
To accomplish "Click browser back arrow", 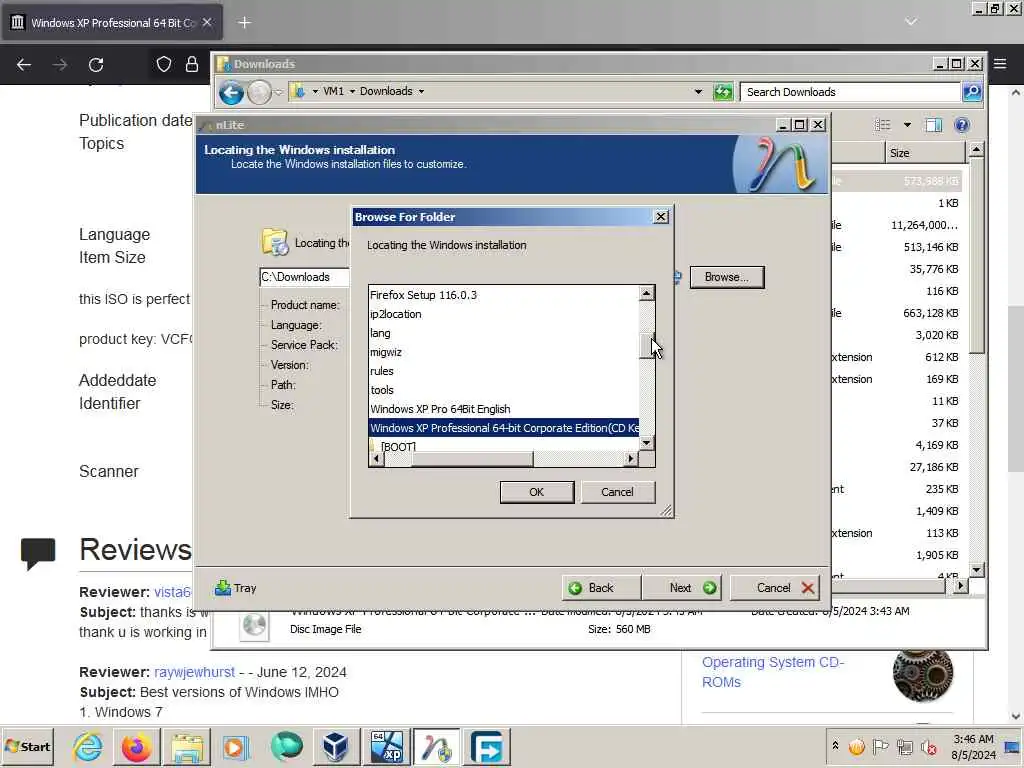I will (24, 65).
